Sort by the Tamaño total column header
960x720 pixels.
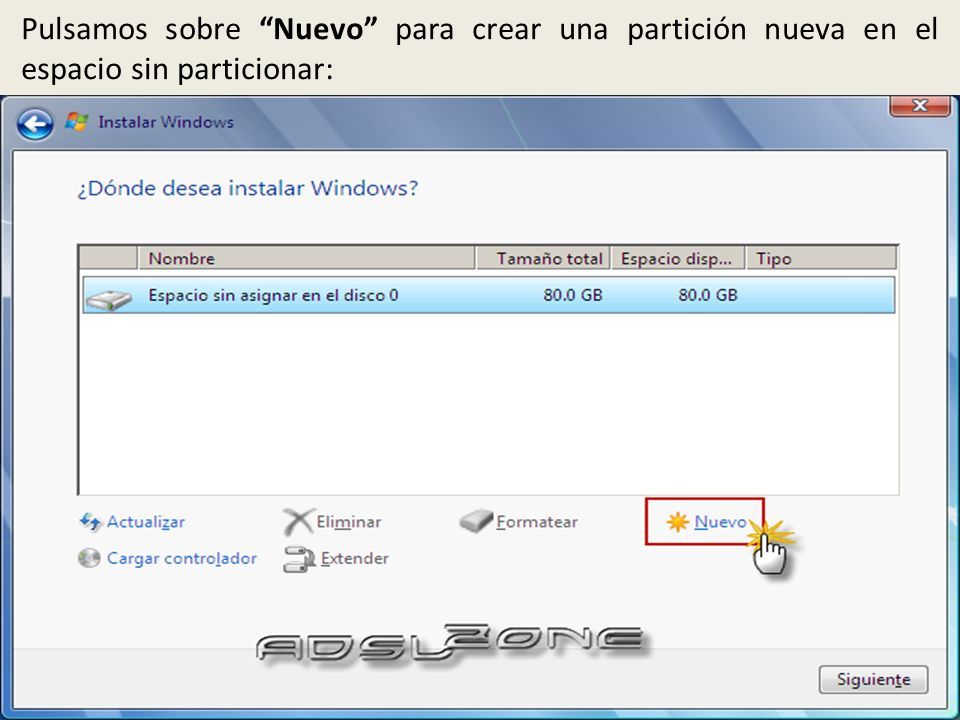point(543,258)
